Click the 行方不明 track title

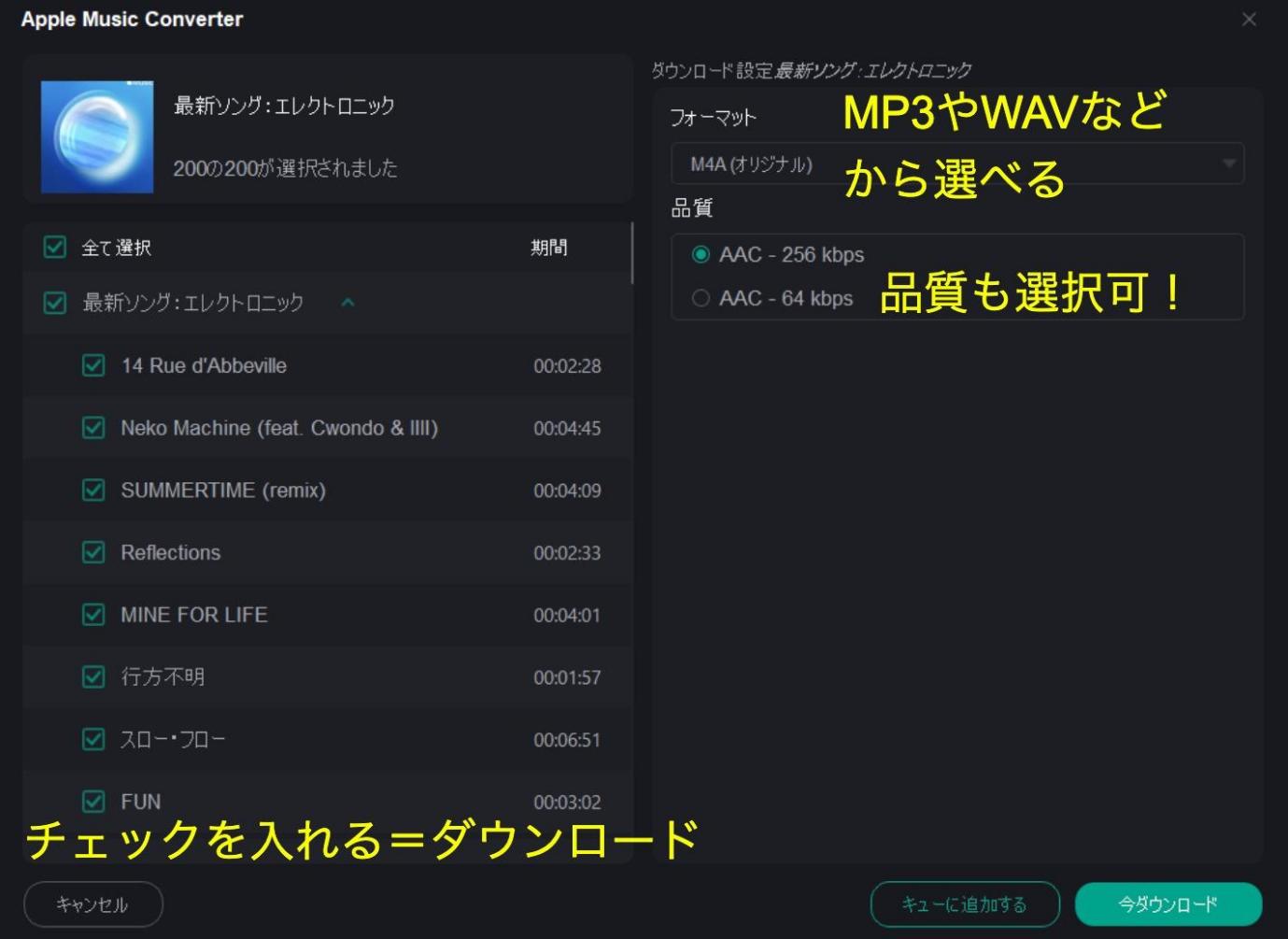point(163,676)
